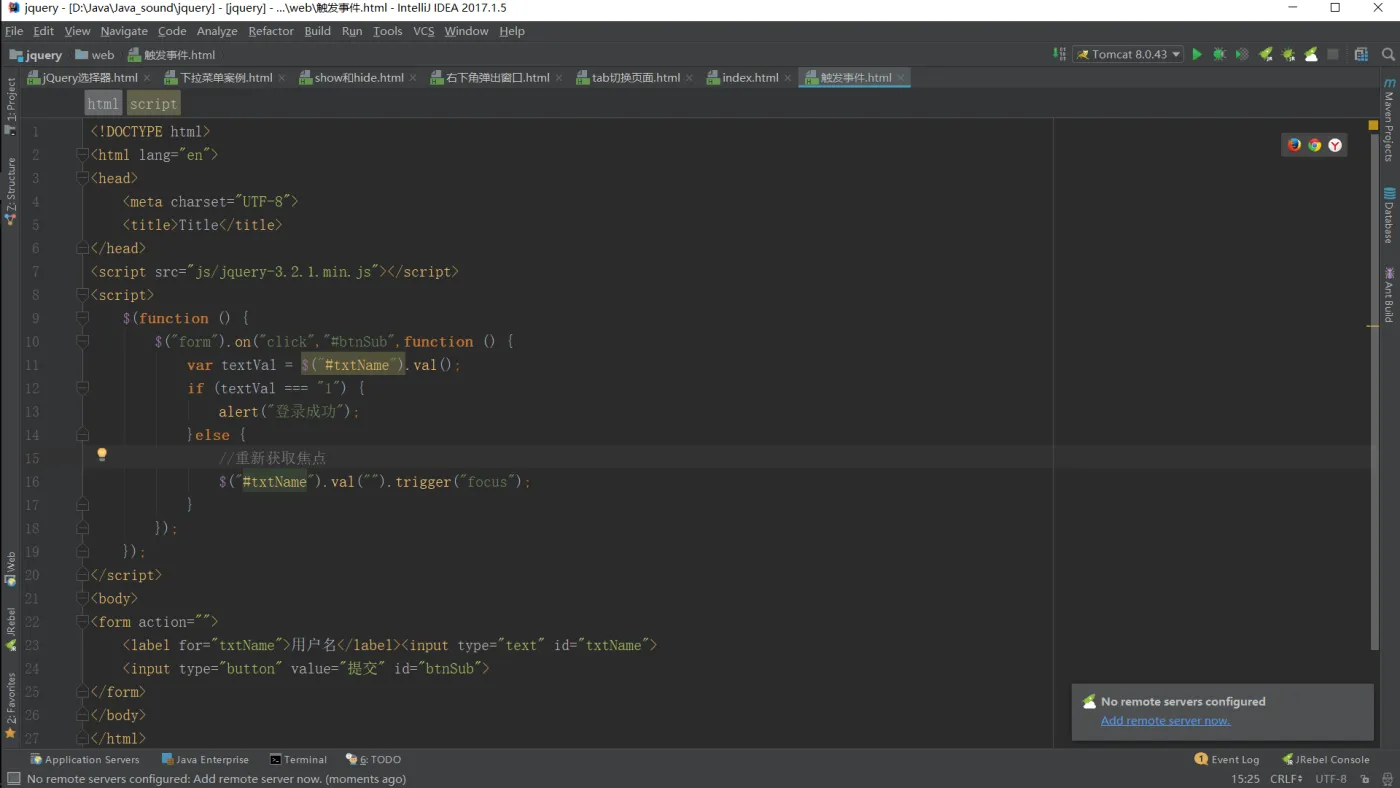
Task: Switch to show和hide.html editor tab
Action: coord(358,78)
